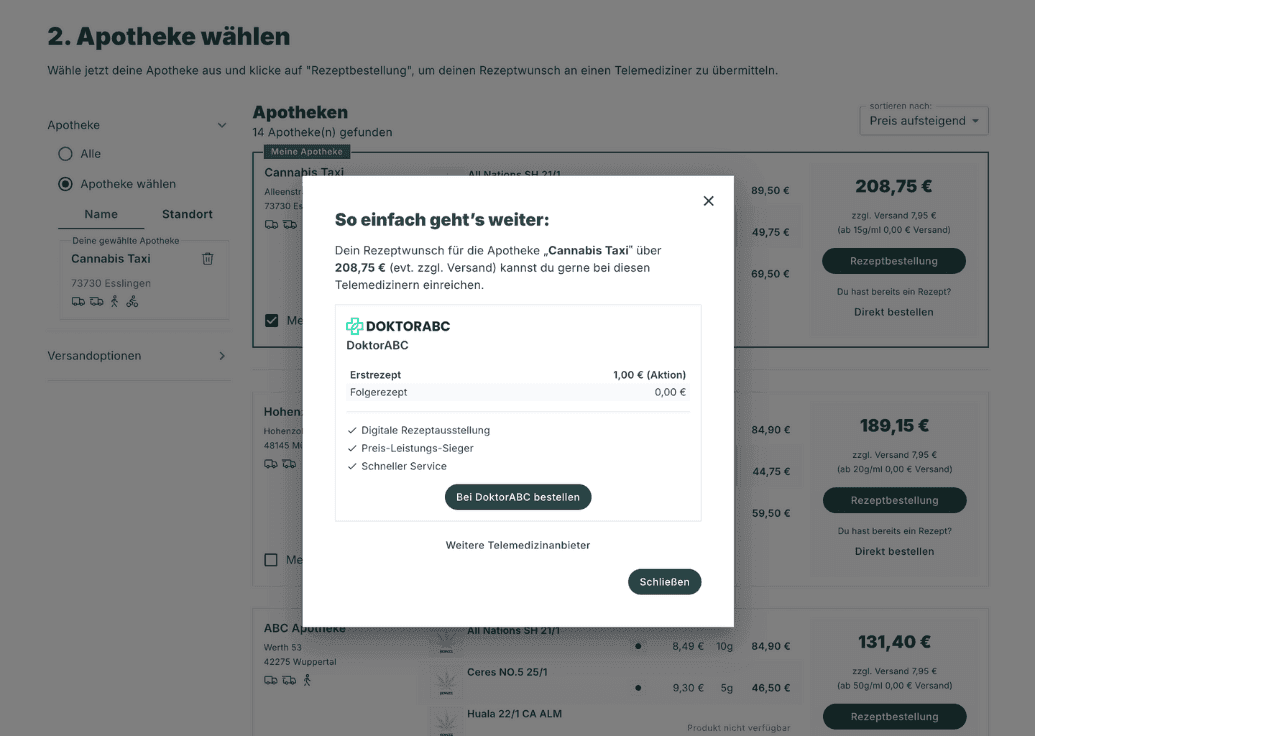The image size is (1280, 736).
Task: Click the first truck icon under sidebar Cannabis Taxi
Action: pos(79,301)
